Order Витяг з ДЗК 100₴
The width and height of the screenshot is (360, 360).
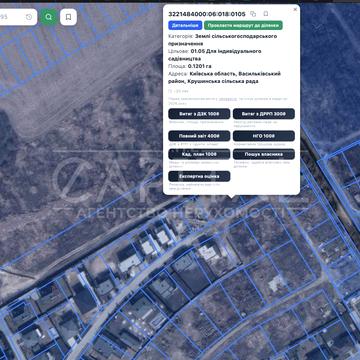(x=199, y=114)
